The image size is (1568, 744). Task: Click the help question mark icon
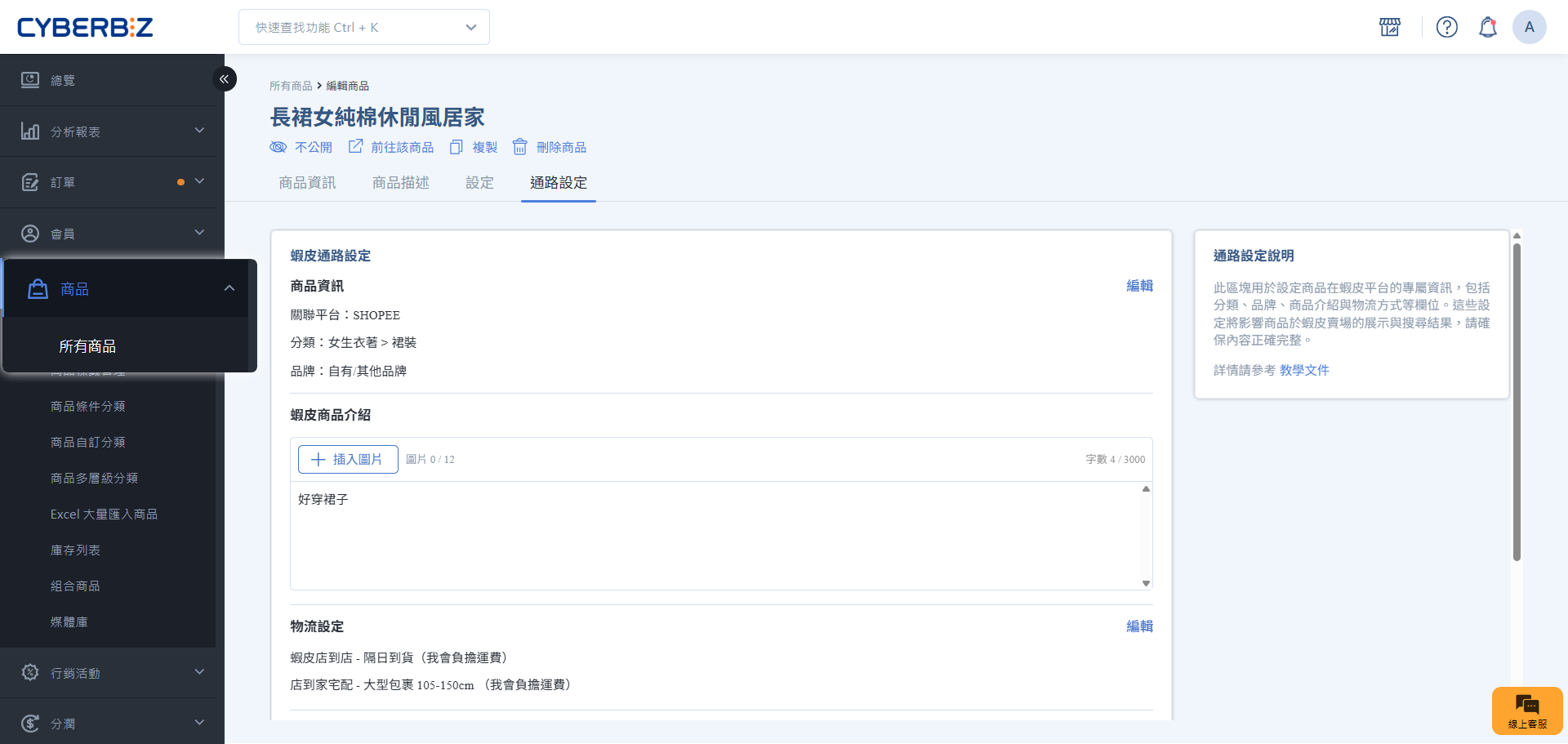pyautogui.click(x=1446, y=27)
